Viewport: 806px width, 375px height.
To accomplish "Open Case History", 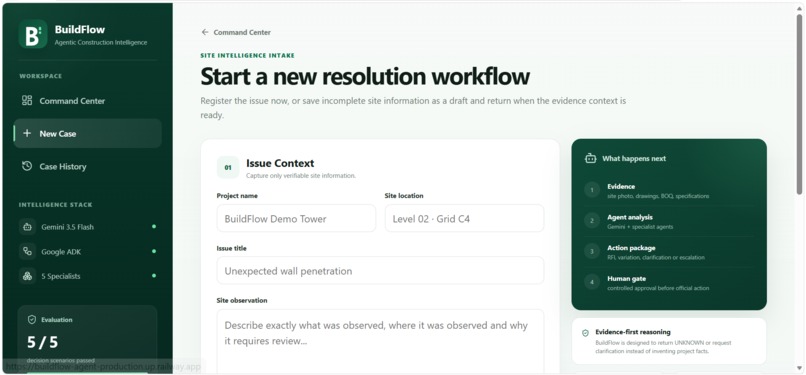I will 87,166.
